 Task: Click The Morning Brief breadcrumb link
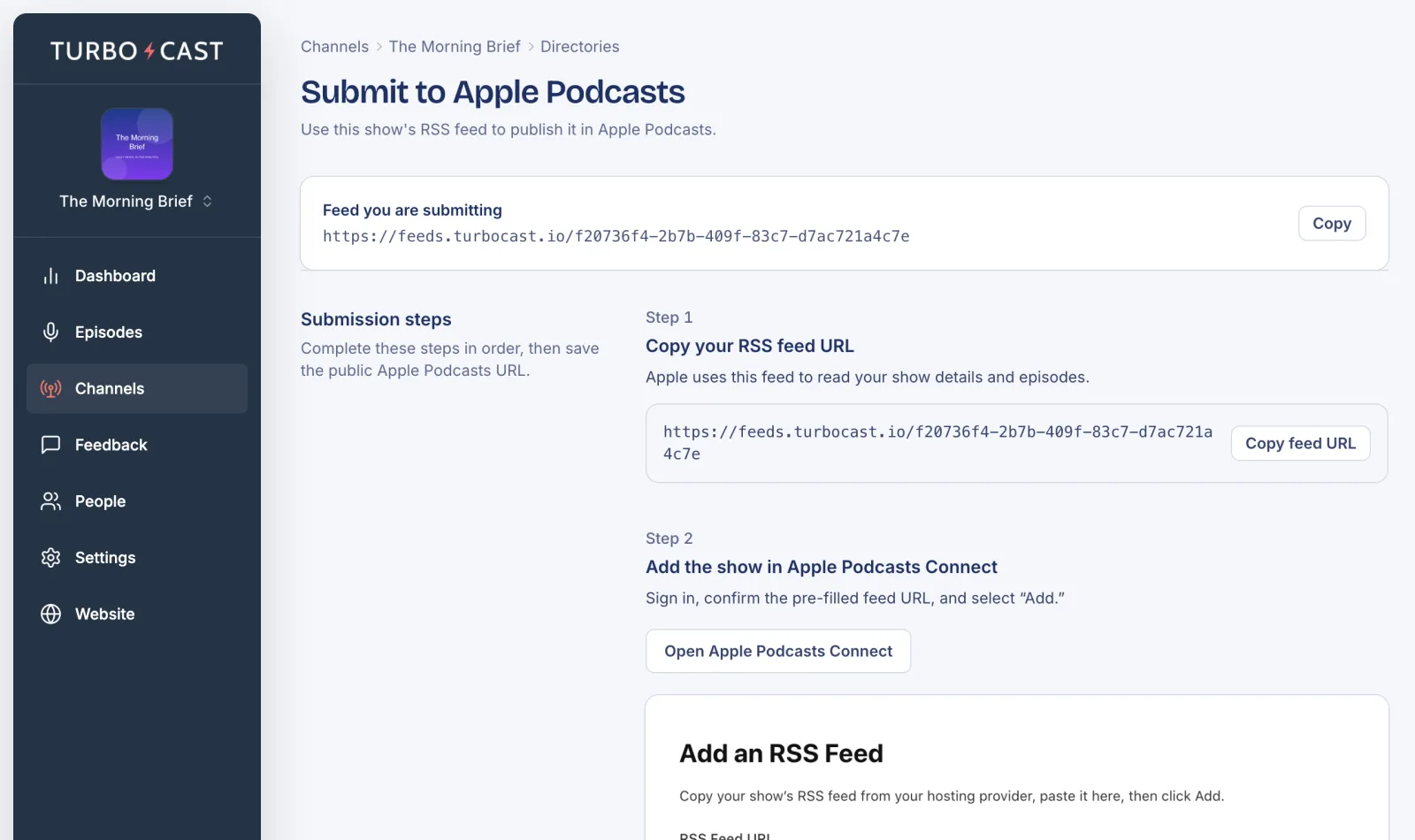tap(455, 47)
